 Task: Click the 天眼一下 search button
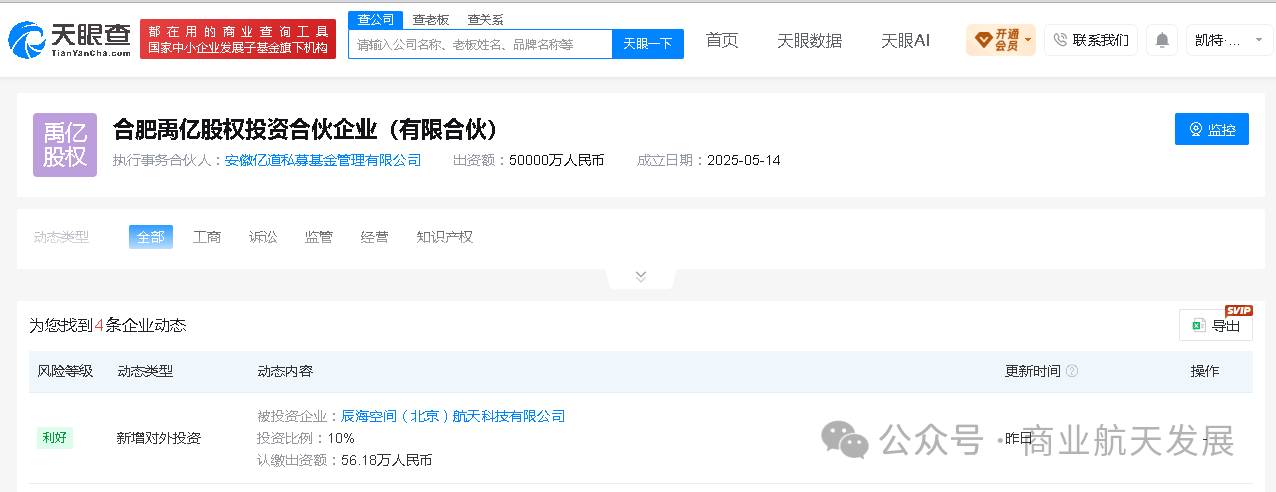pyautogui.click(x=648, y=44)
